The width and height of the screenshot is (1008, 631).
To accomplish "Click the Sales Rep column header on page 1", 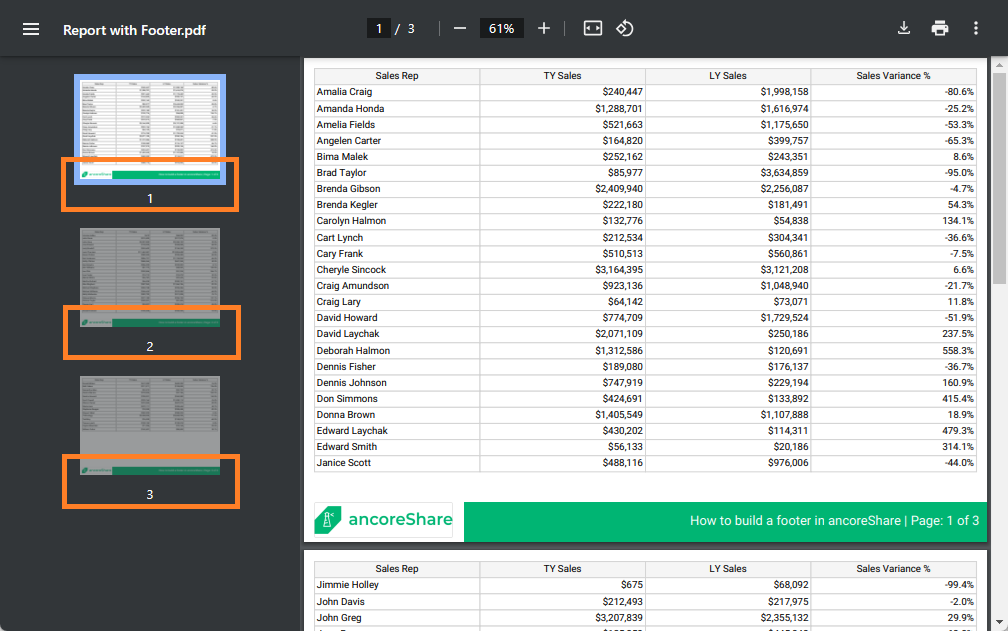I will click(397, 76).
